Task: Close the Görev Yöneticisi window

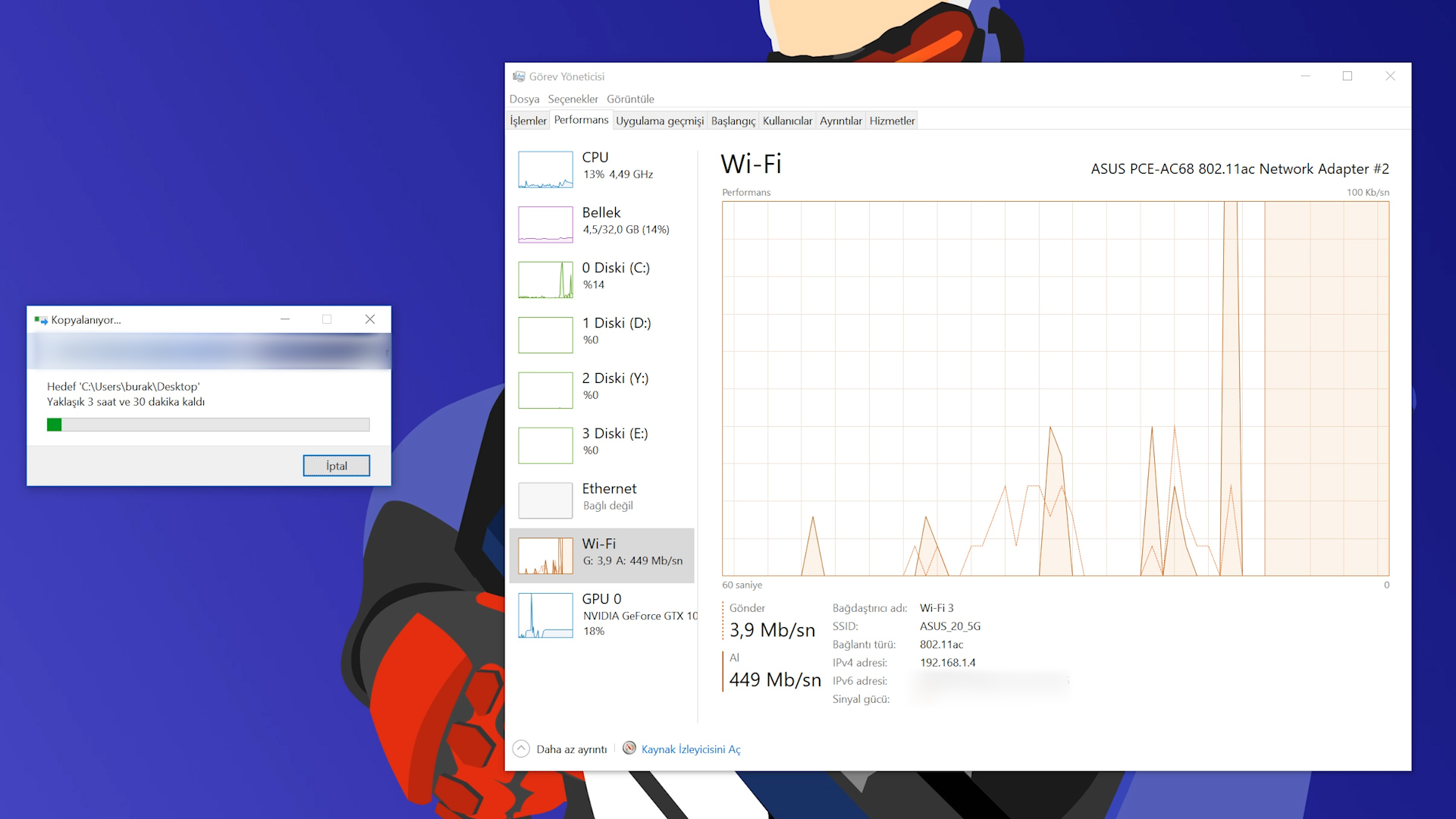Action: click(1390, 76)
